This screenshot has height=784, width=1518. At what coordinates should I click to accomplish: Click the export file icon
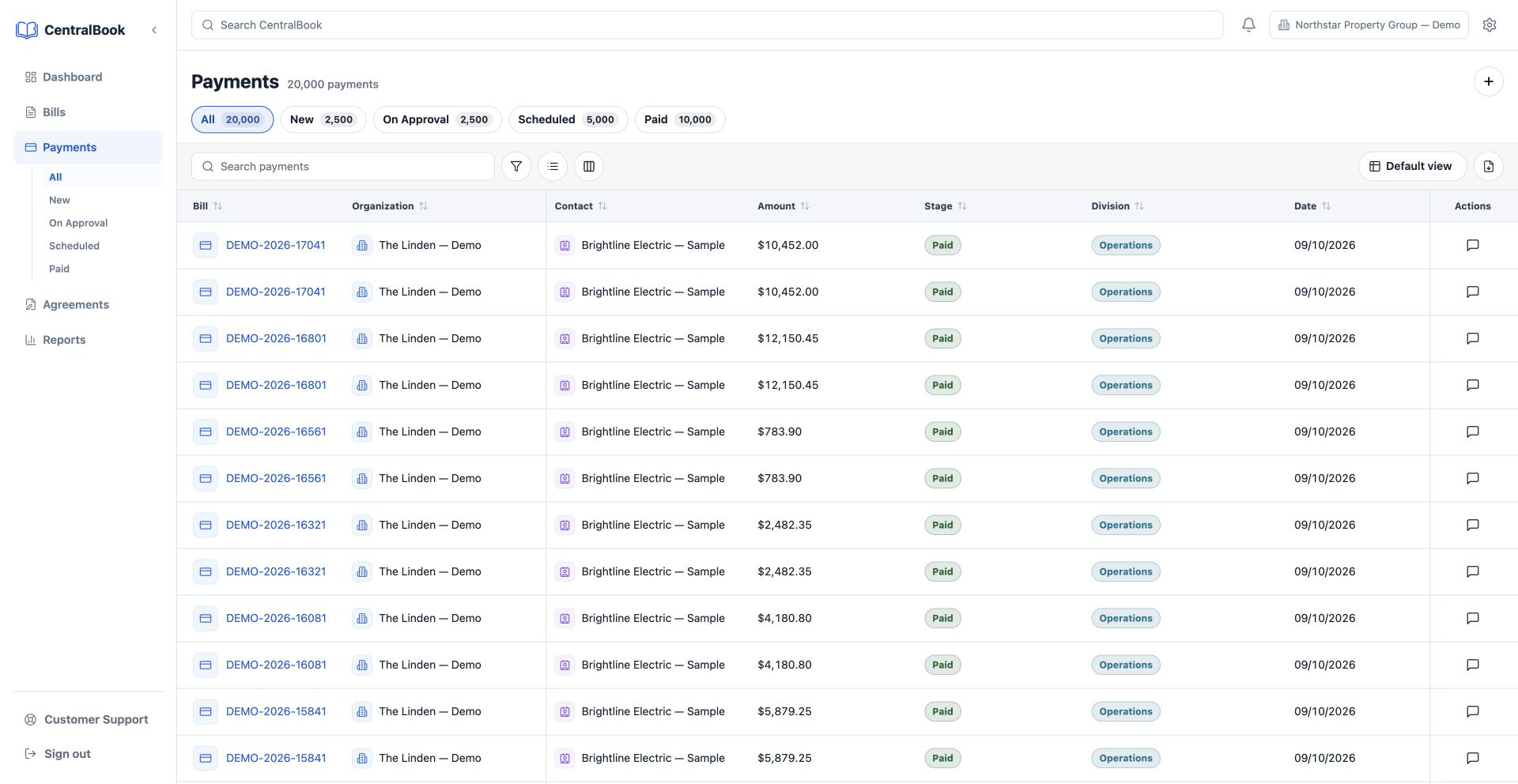(x=1489, y=166)
